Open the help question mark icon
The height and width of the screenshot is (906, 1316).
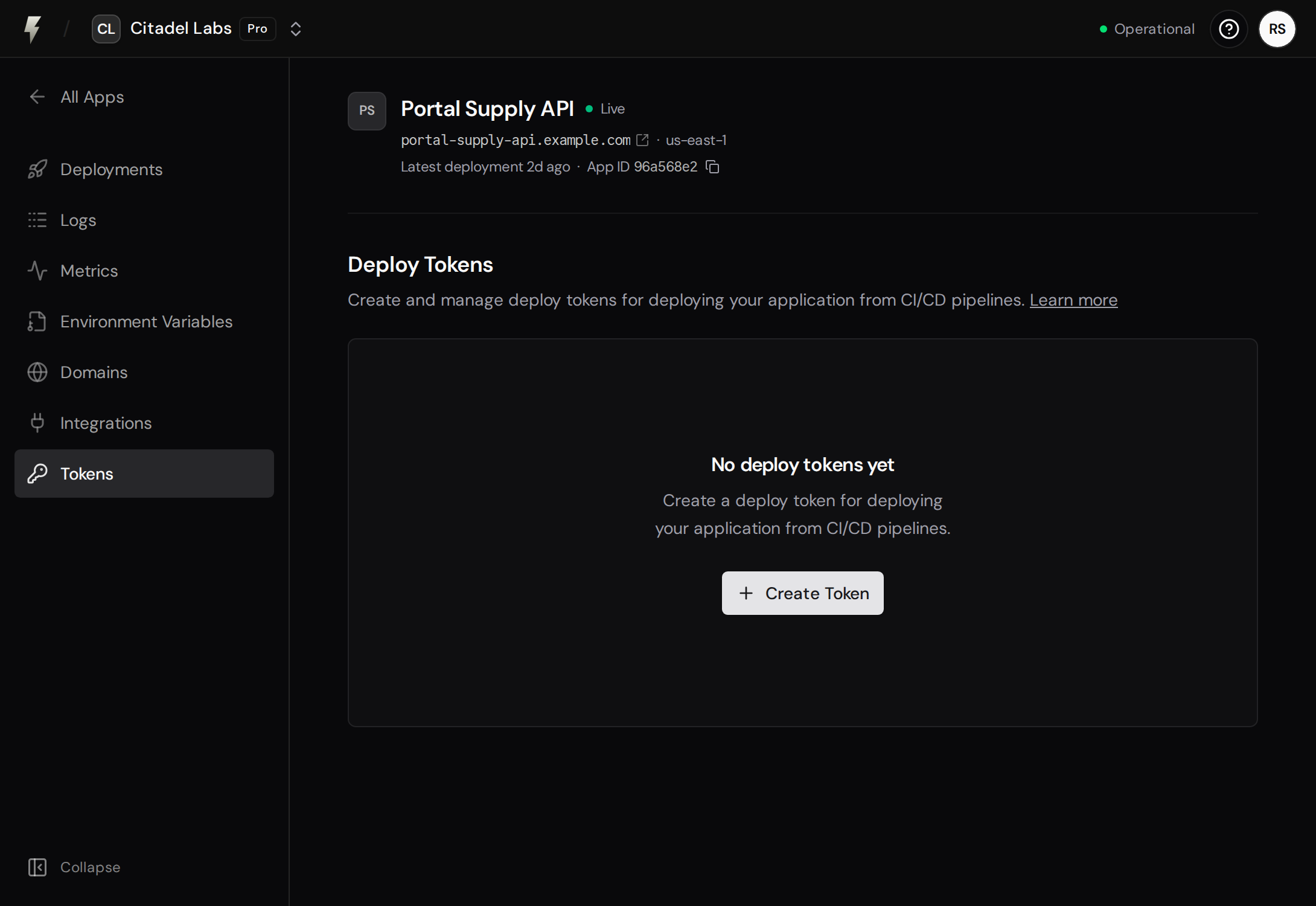[1229, 29]
